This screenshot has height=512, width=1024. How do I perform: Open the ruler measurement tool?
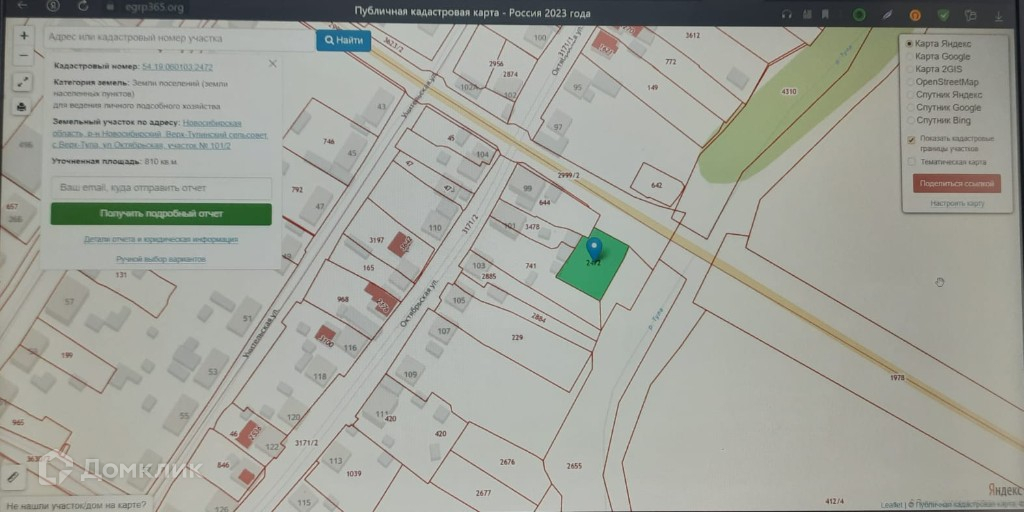(x=12, y=477)
